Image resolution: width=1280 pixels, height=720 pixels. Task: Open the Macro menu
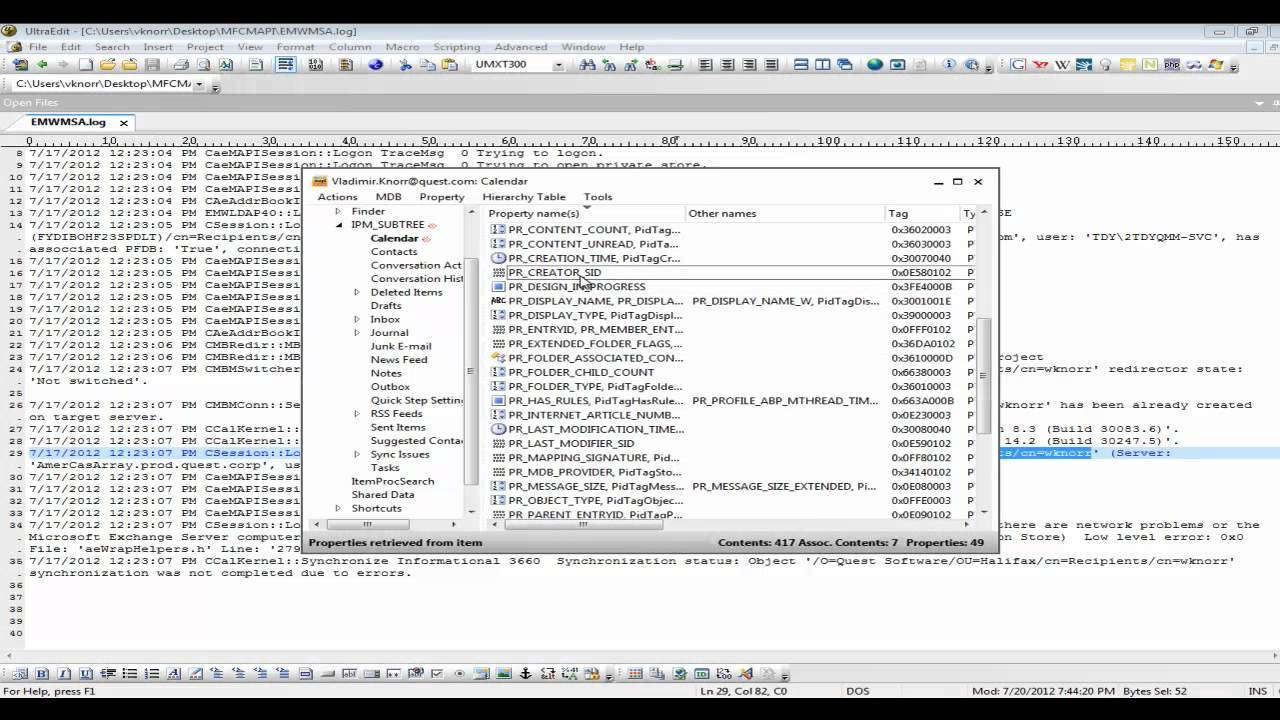coord(402,47)
